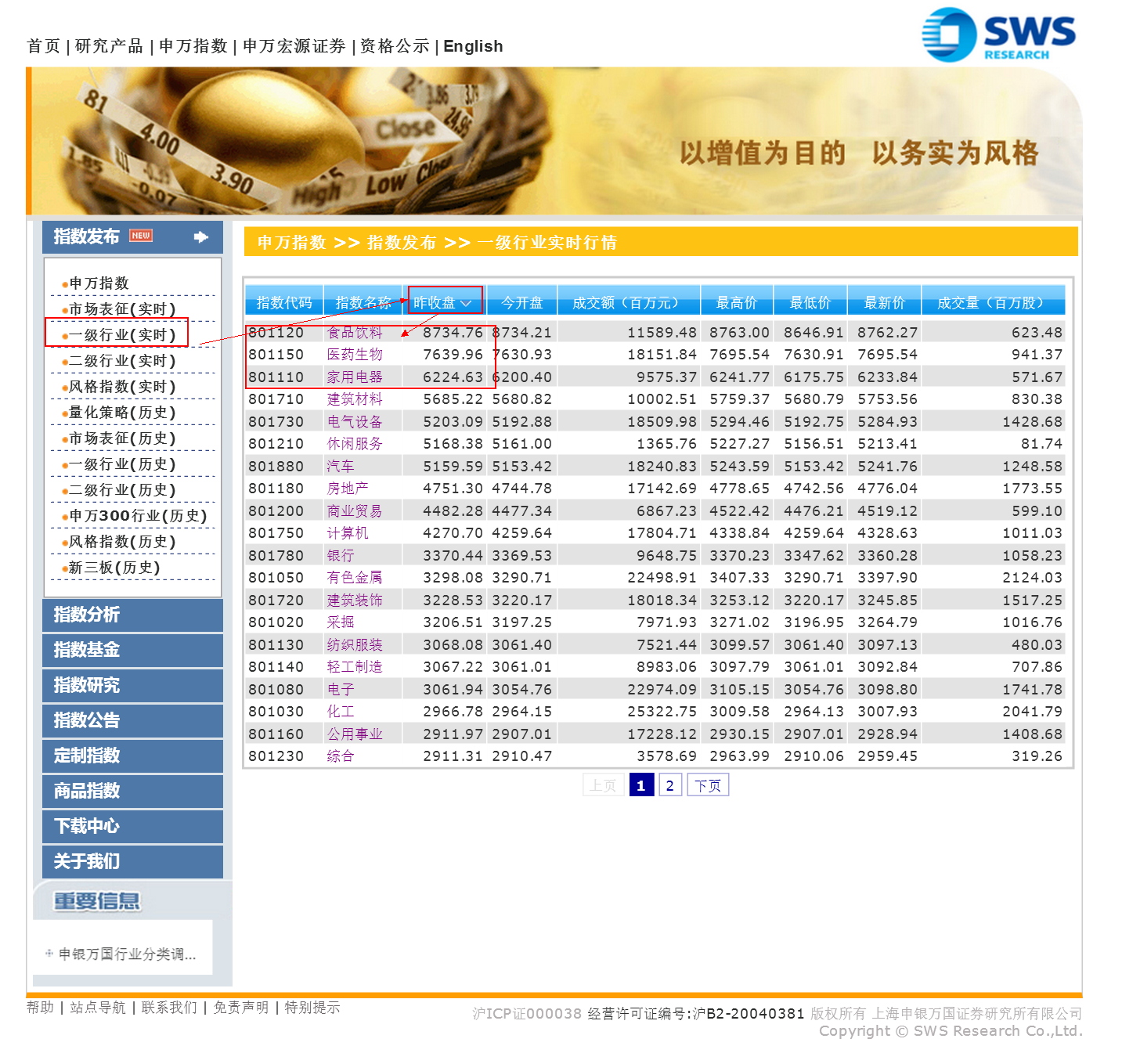Image resolution: width=1122 pixels, height=1064 pixels.
Task: Expand the 商品指数 sidebar section
Action: (132, 792)
